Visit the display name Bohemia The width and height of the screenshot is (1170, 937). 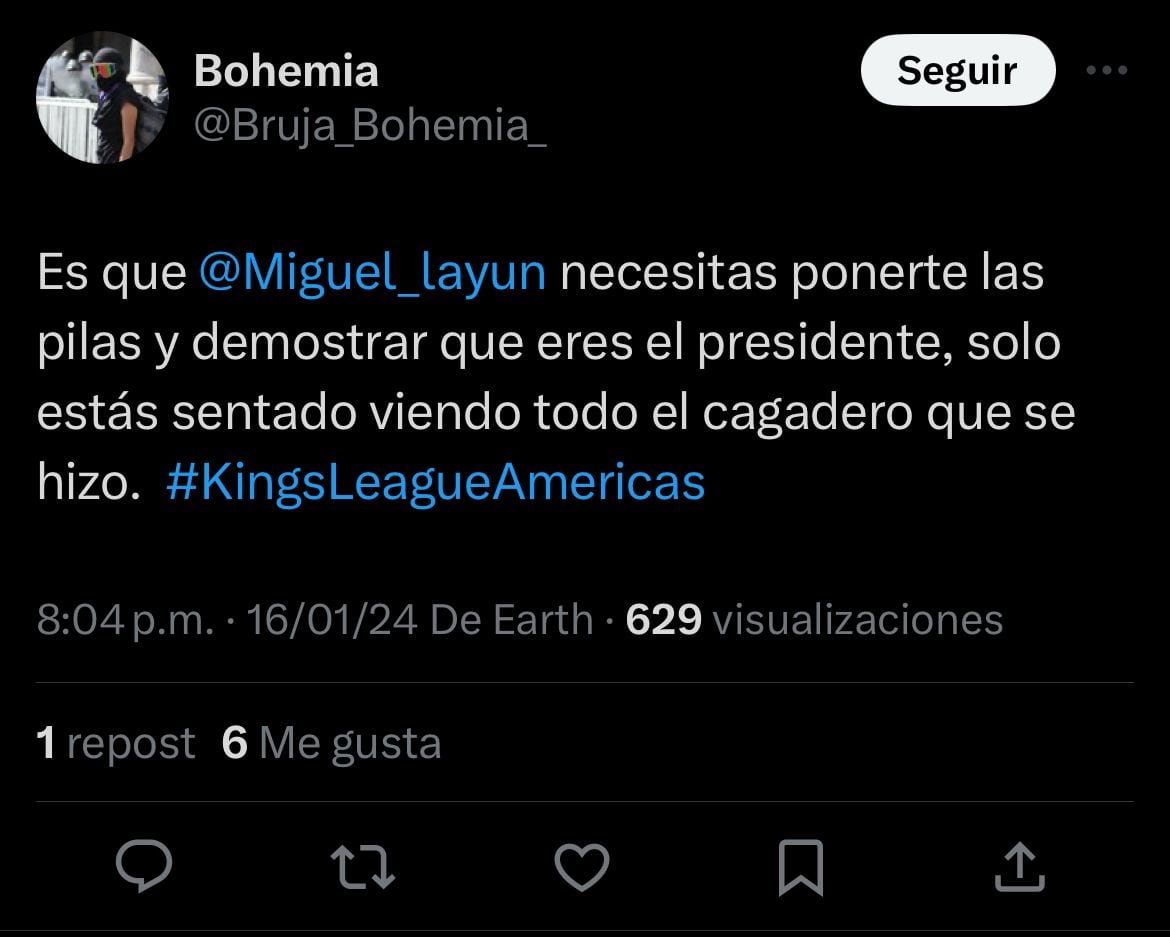tap(286, 70)
